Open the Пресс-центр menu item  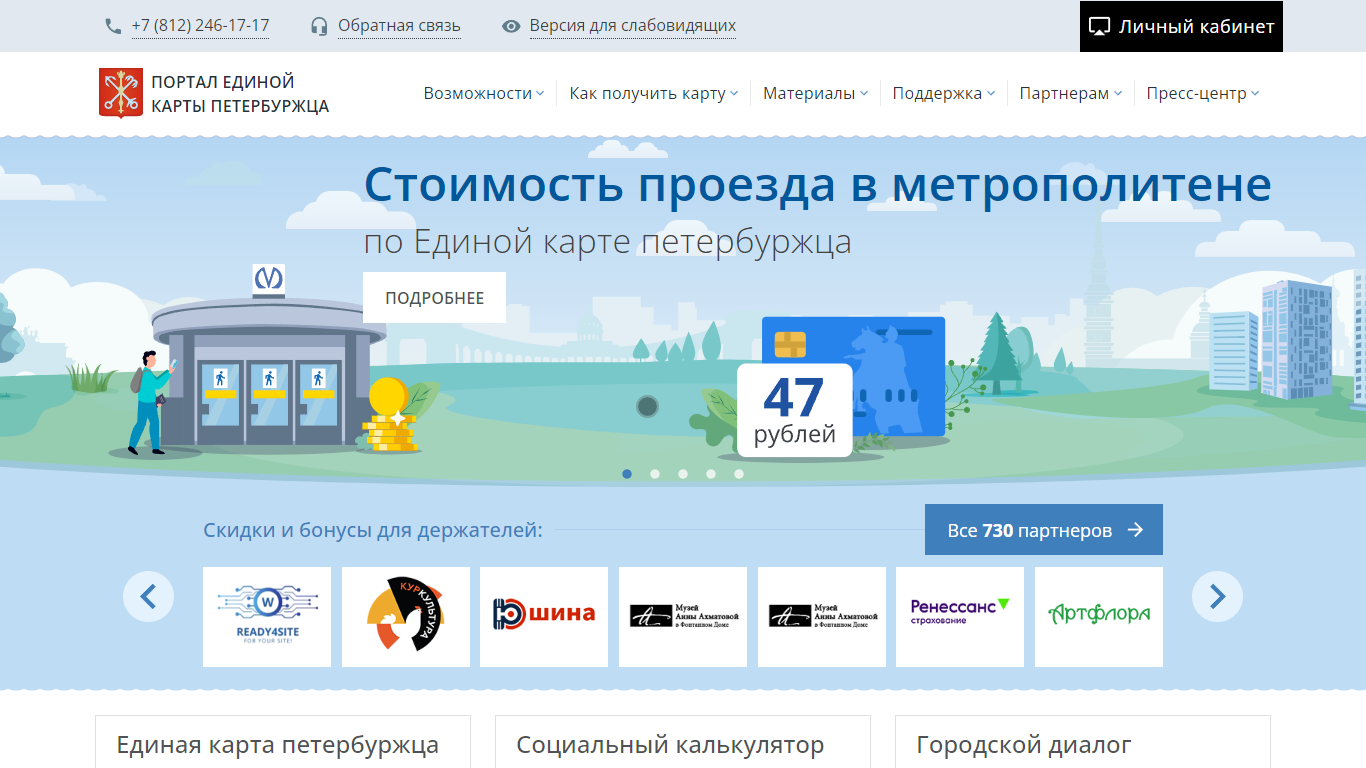tap(1202, 93)
